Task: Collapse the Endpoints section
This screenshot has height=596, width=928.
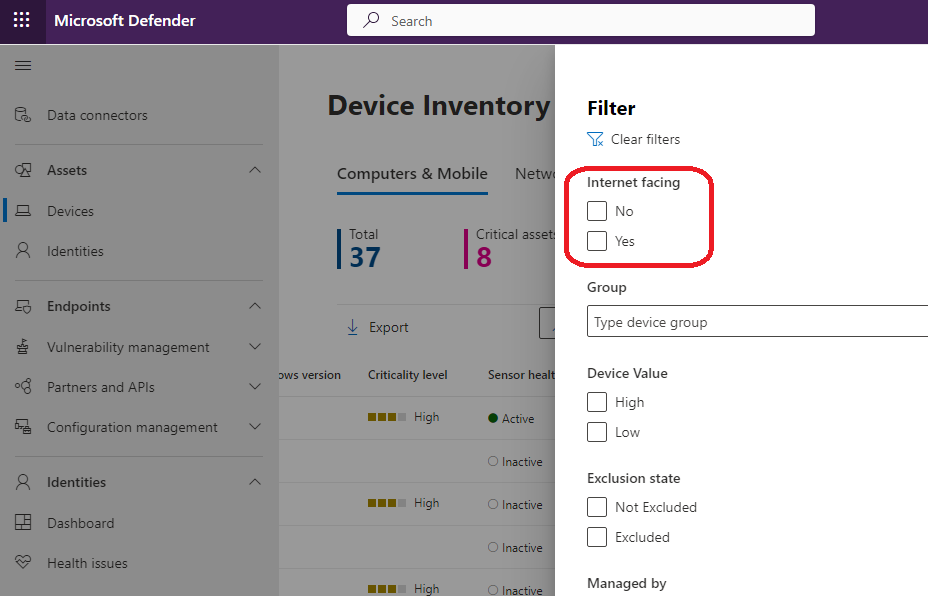Action: pos(257,306)
